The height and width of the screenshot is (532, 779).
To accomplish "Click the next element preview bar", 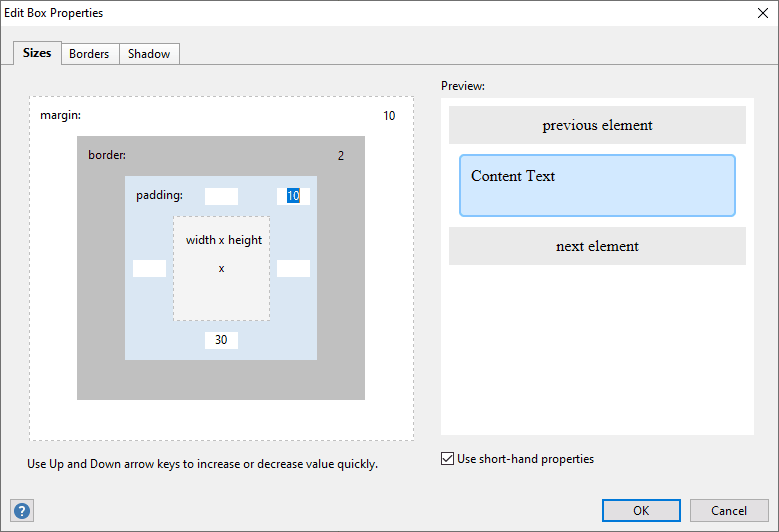I will pyautogui.click(x=597, y=246).
